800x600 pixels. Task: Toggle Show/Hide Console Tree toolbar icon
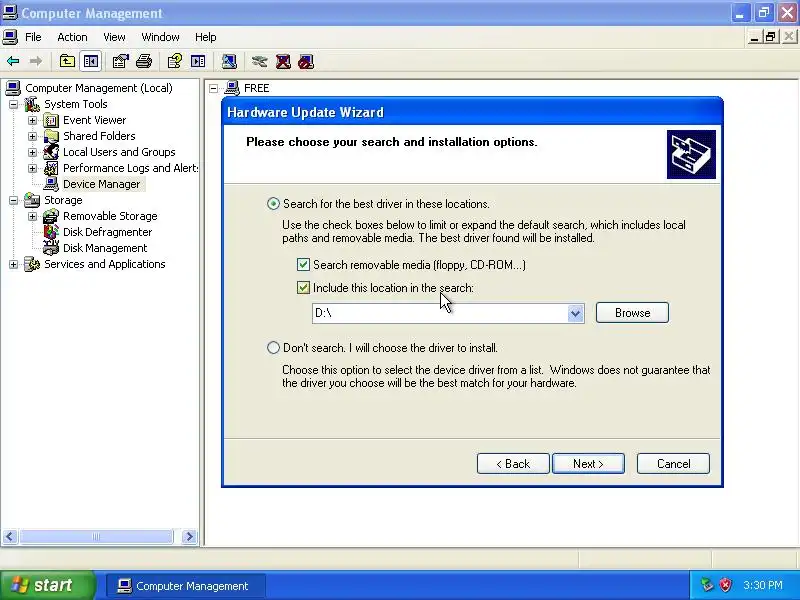coord(91,62)
